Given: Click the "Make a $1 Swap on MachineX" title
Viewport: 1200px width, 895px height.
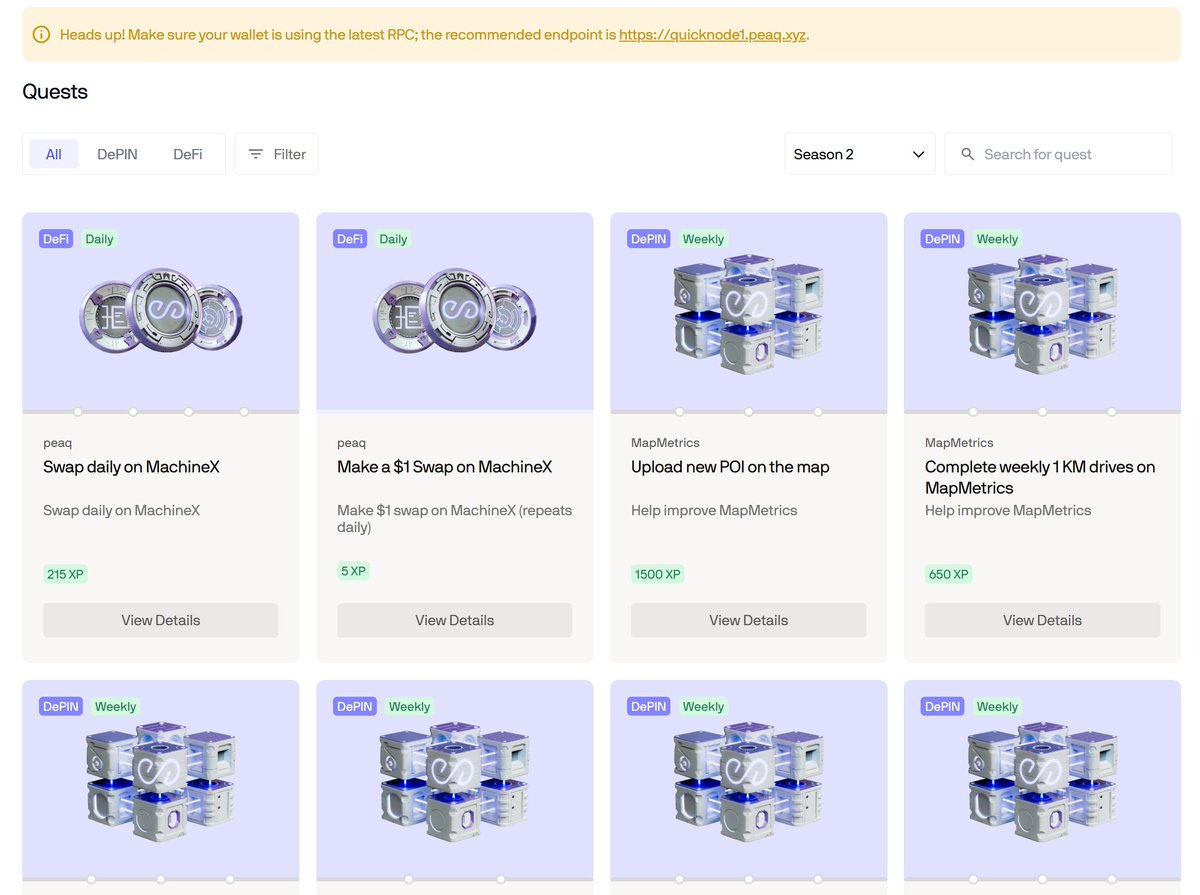Looking at the screenshot, I should coord(445,467).
